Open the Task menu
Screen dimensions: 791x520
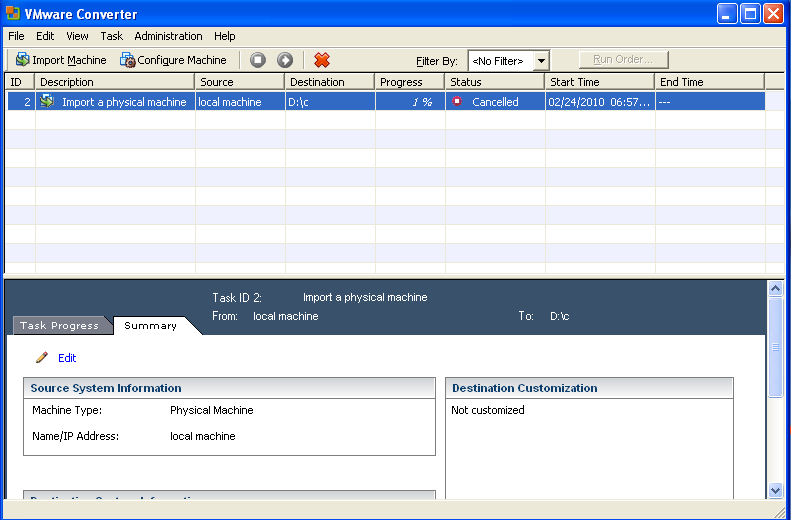(x=111, y=36)
